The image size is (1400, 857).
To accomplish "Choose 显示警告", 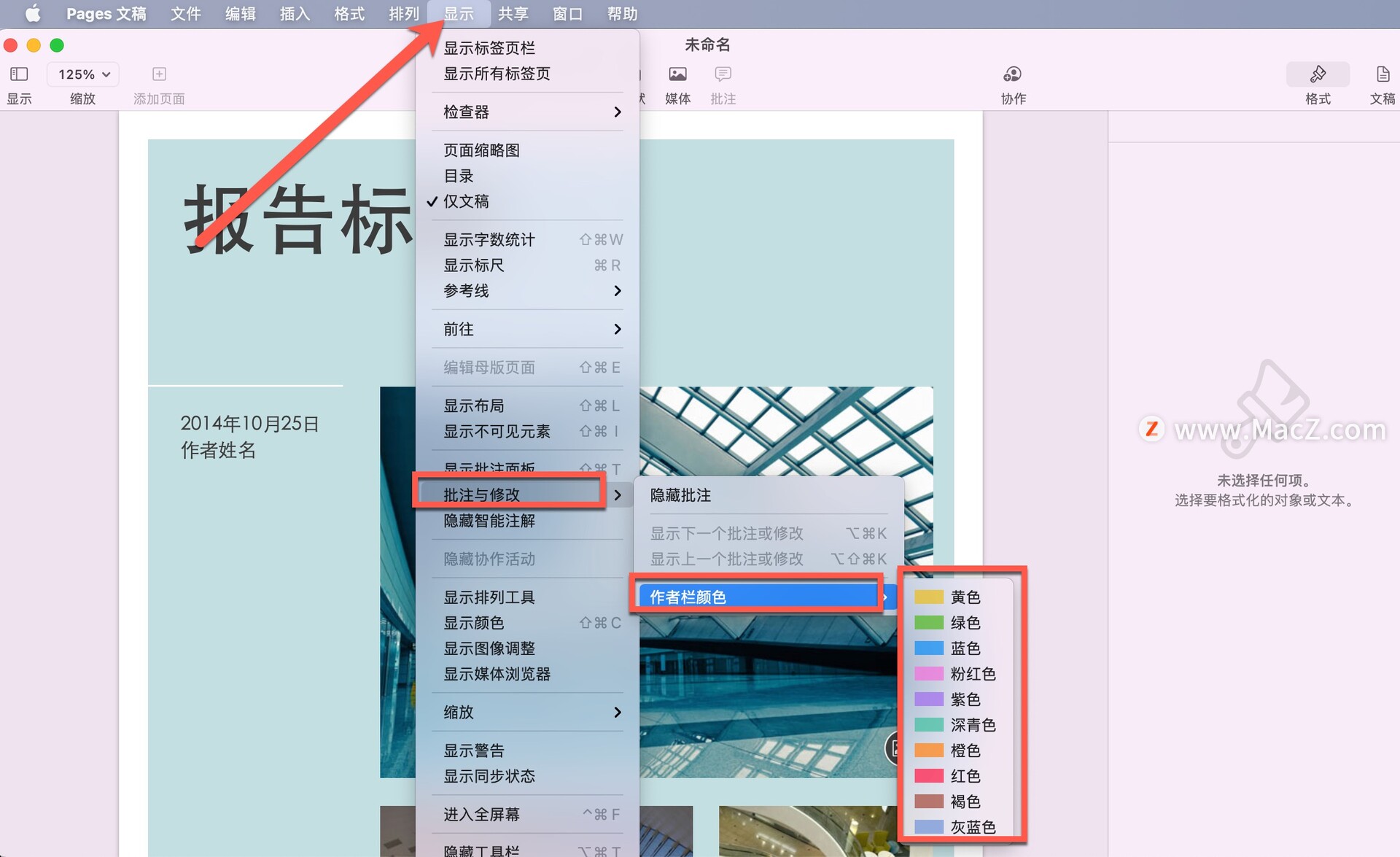I will tap(527, 751).
